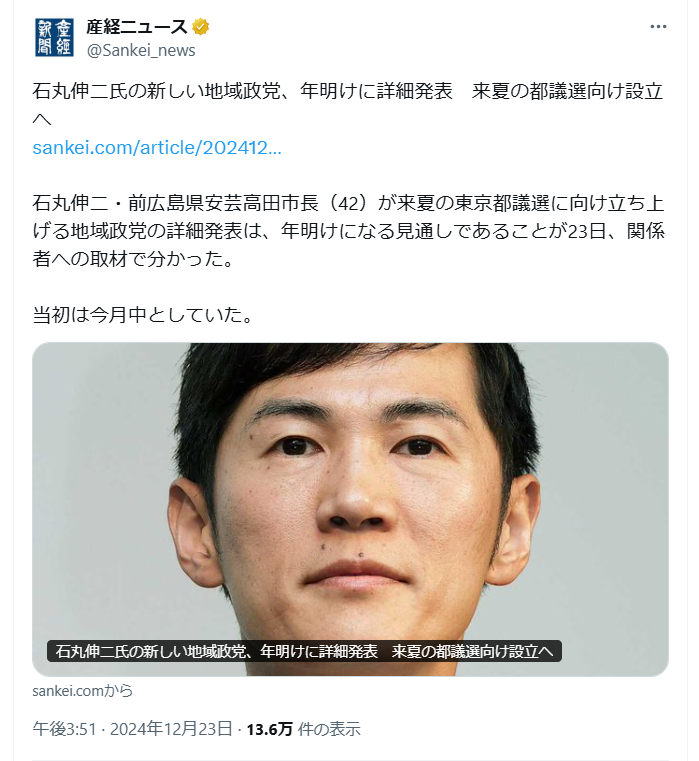Open the sankei.com/article/202412… link
699x761 pixels.
[157, 148]
